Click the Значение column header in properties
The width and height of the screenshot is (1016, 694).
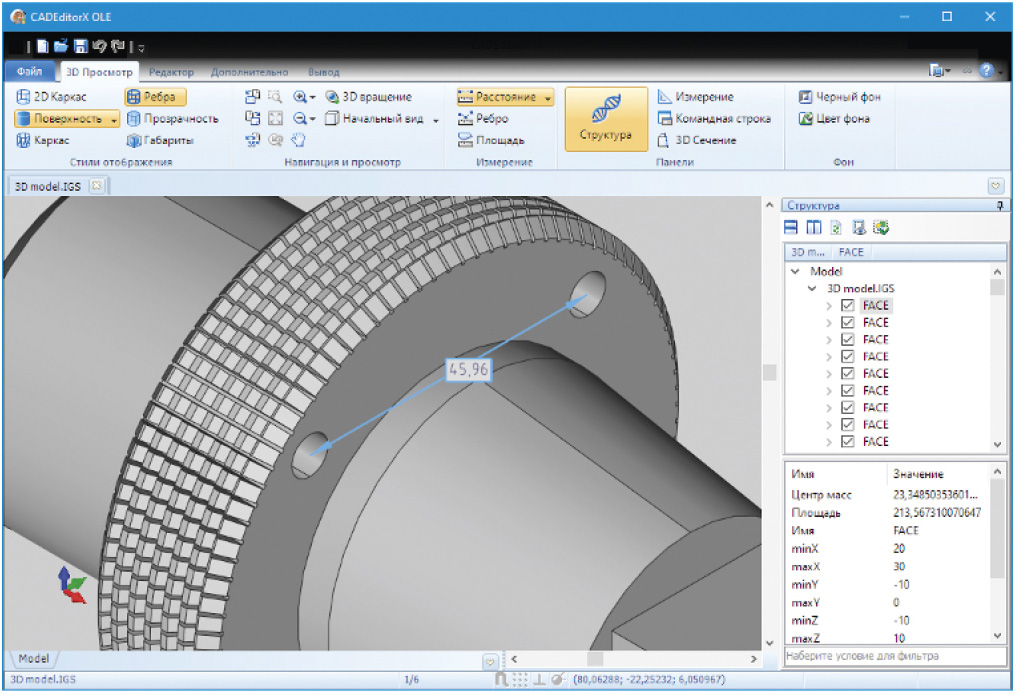point(918,474)
